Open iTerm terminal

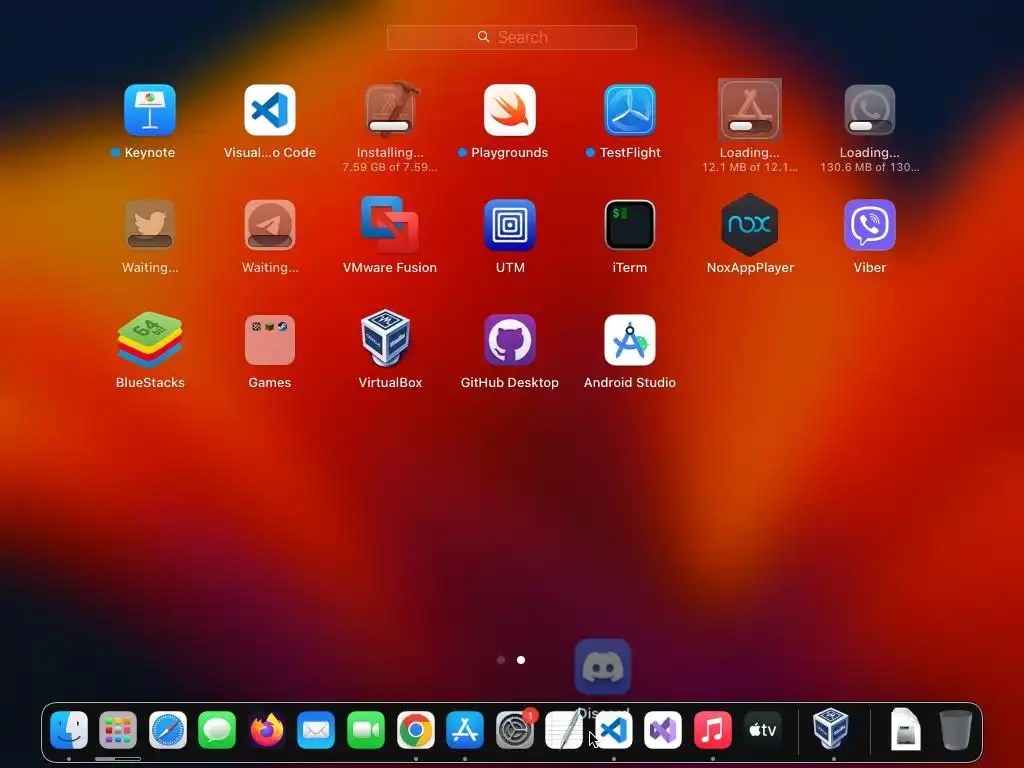[x=630, y=225]
